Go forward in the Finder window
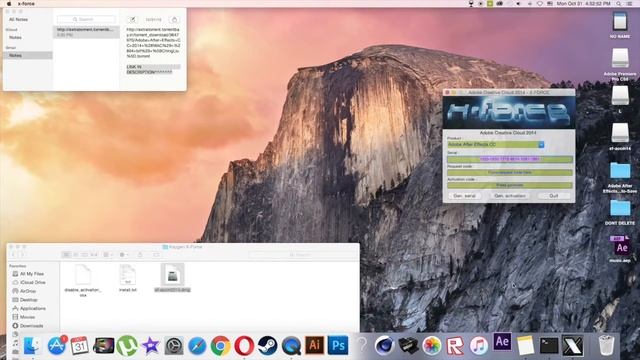This screenshot has height=360, width=640. pyautogui.click(x=22, y=255)
